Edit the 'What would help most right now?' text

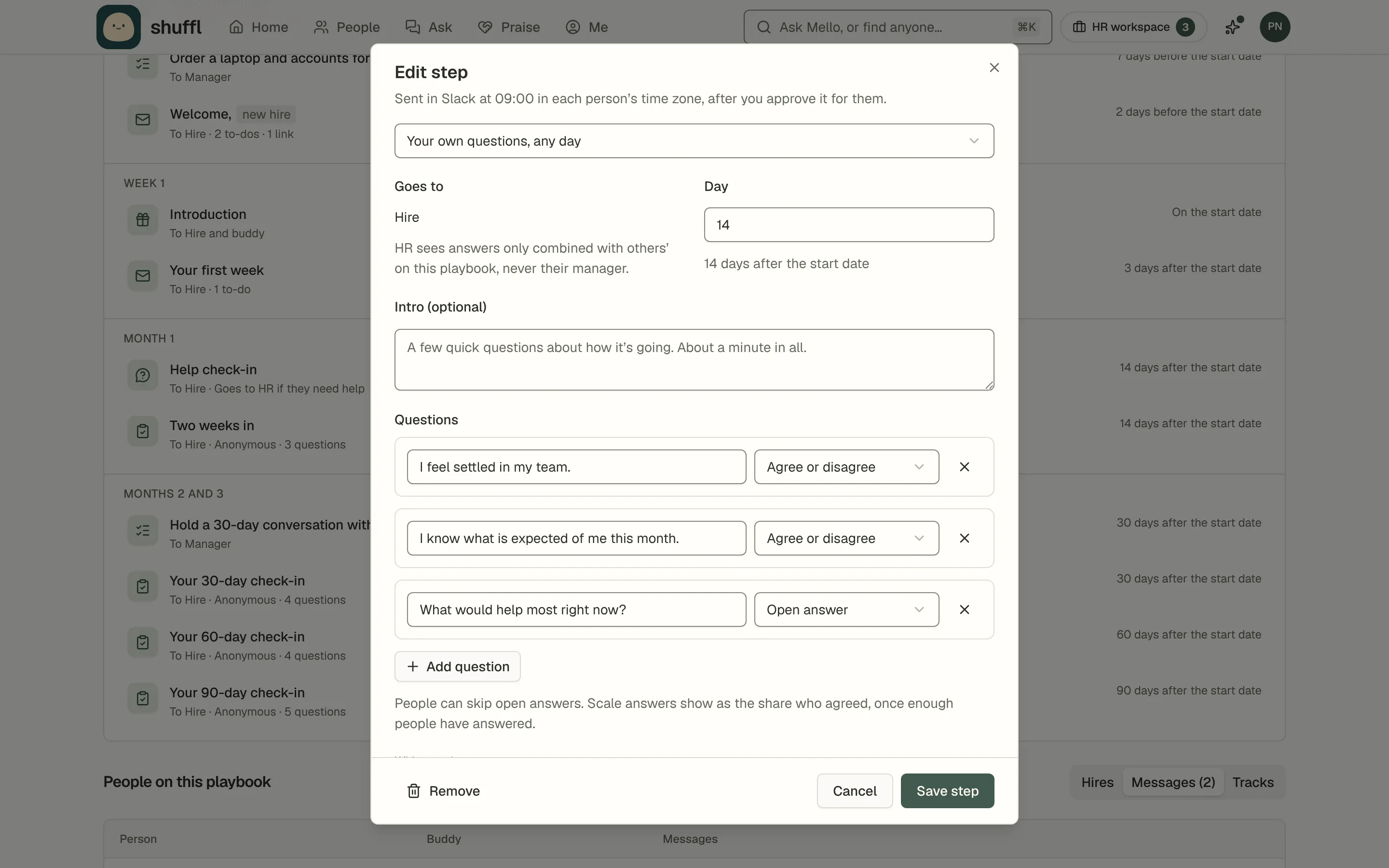click(576, 609)
